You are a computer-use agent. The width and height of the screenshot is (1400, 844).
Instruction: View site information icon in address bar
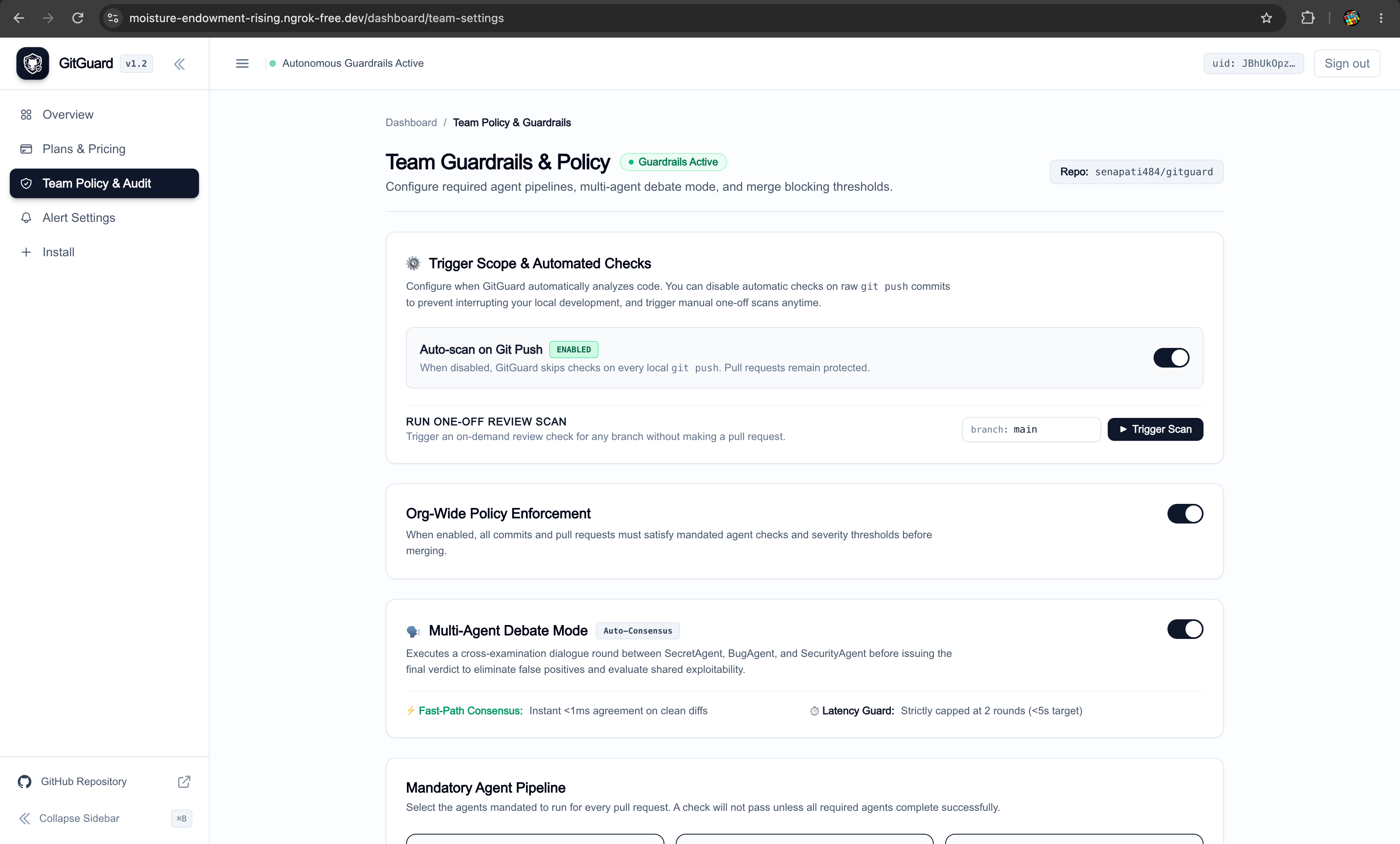[x=113, y=18]
